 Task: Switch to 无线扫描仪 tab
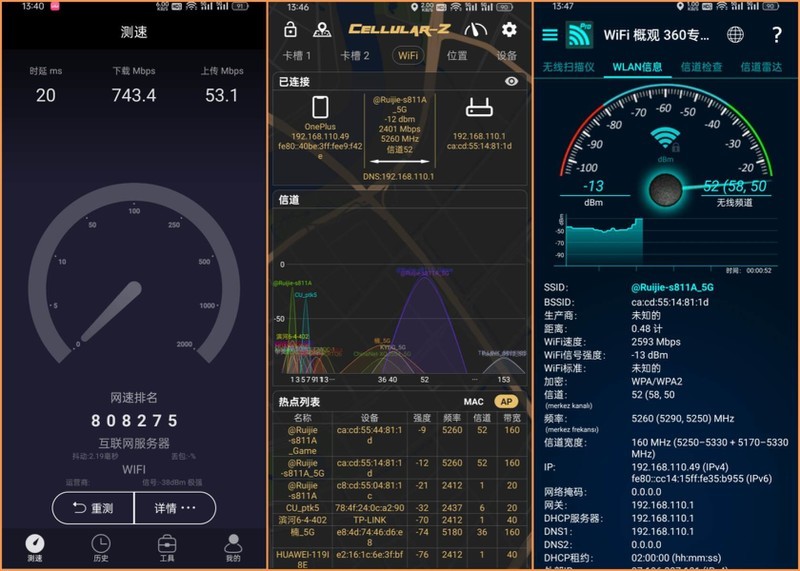coord(568,67)
